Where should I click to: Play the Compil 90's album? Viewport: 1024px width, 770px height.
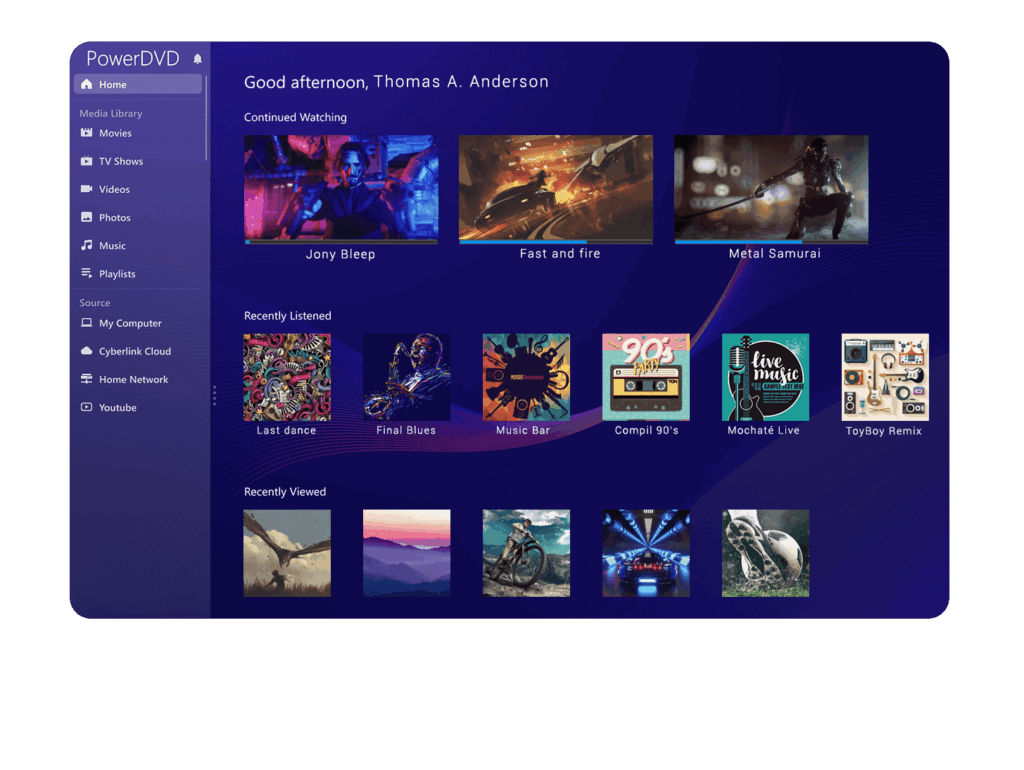(646, 377)
